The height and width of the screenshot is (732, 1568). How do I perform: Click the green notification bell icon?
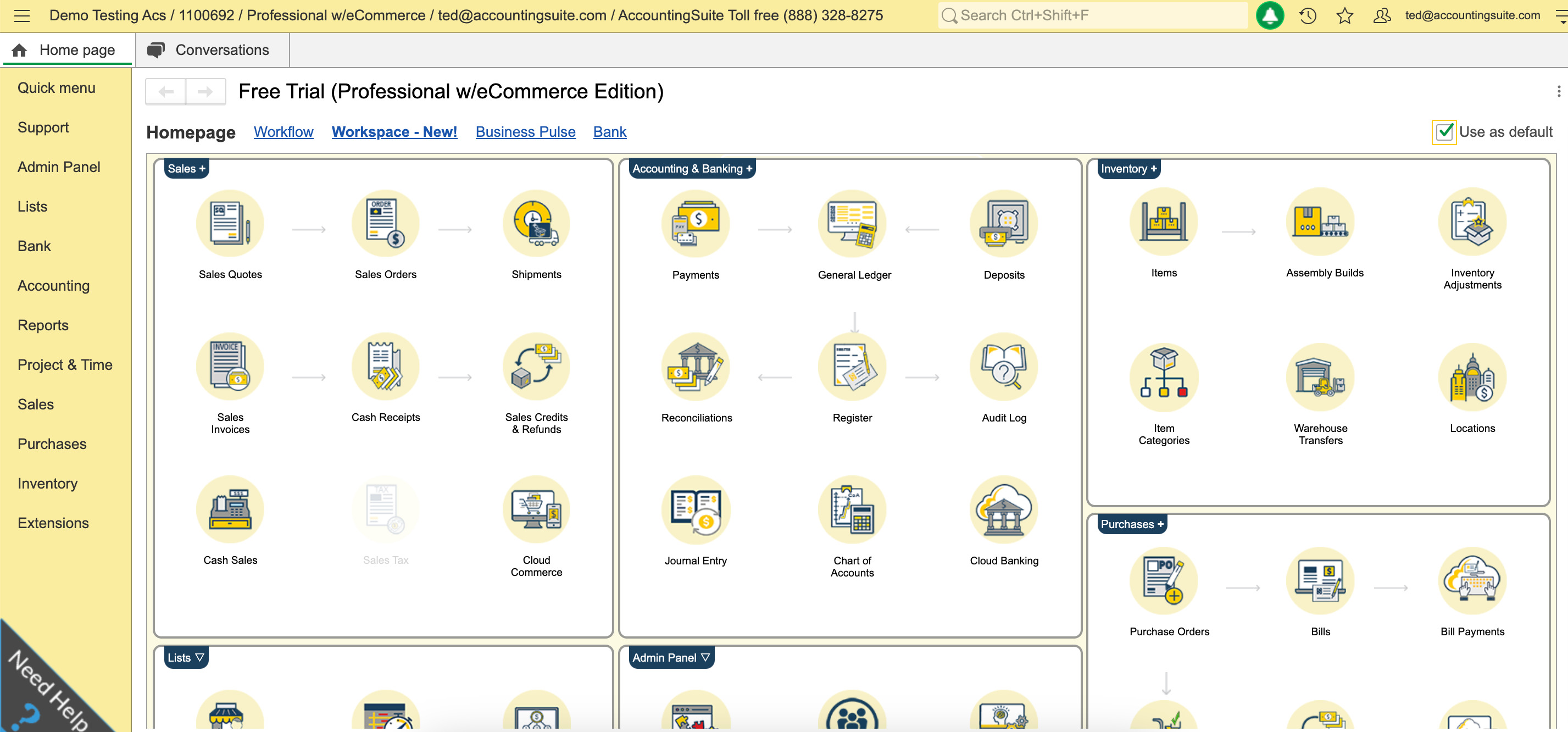pos(1270,16)
